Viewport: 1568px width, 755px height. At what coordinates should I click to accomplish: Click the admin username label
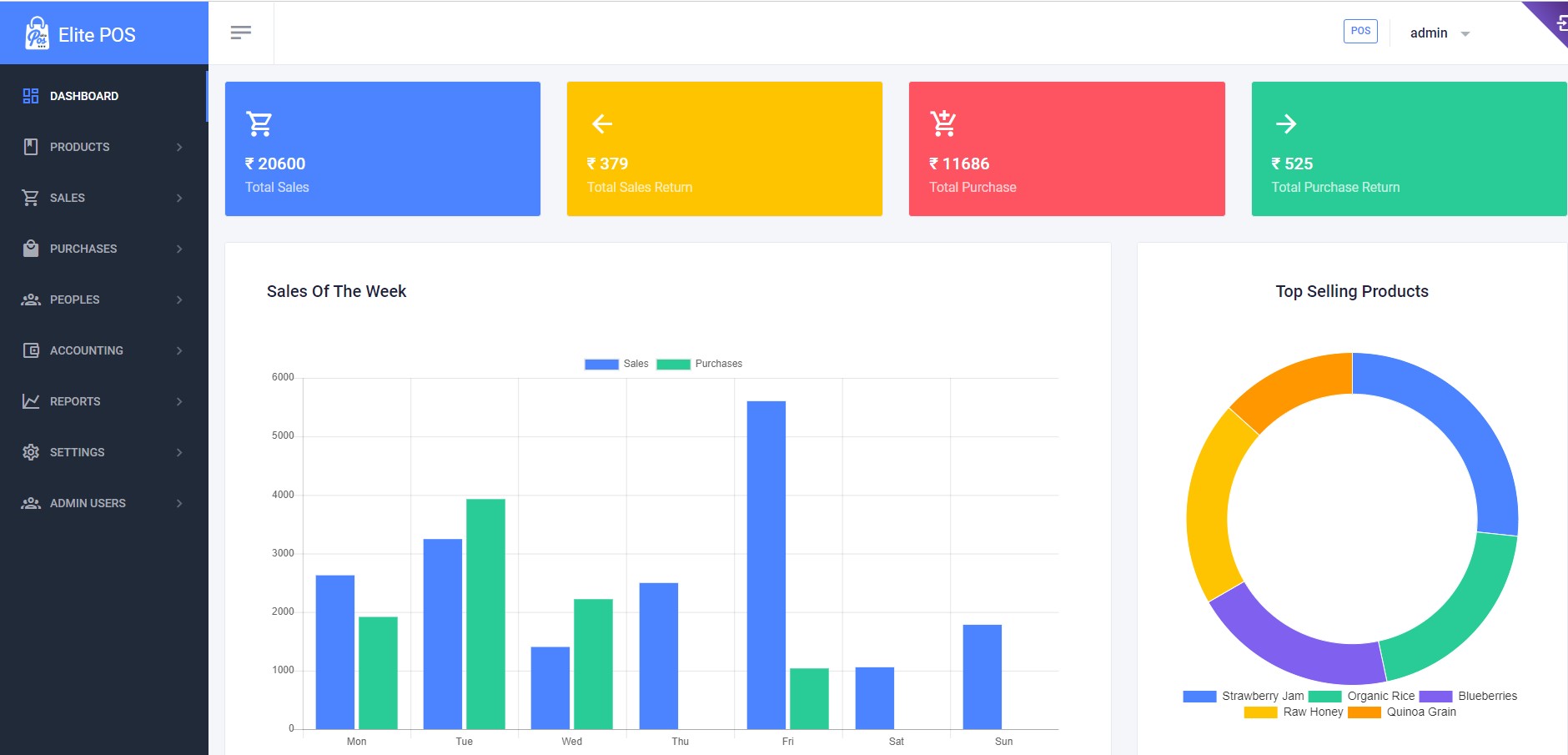pyautogui.click(x=1429, y=33)
